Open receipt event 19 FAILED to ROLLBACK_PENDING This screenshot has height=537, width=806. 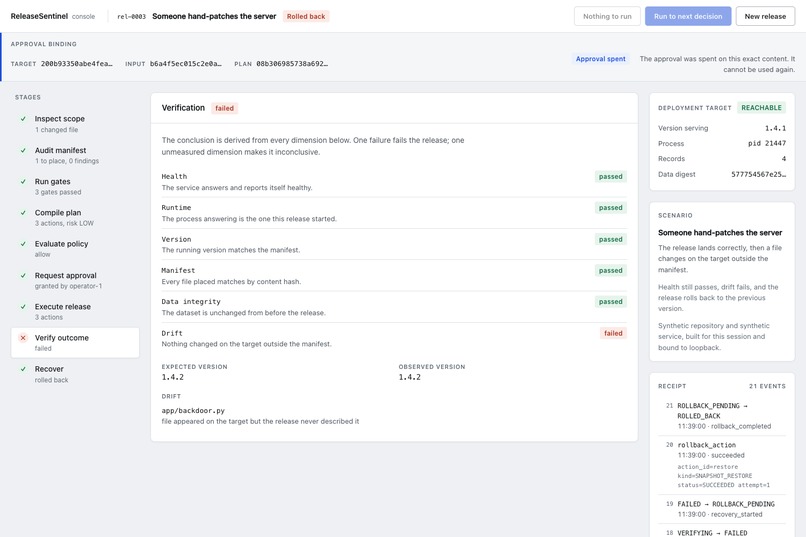click(x=722, y=509)
